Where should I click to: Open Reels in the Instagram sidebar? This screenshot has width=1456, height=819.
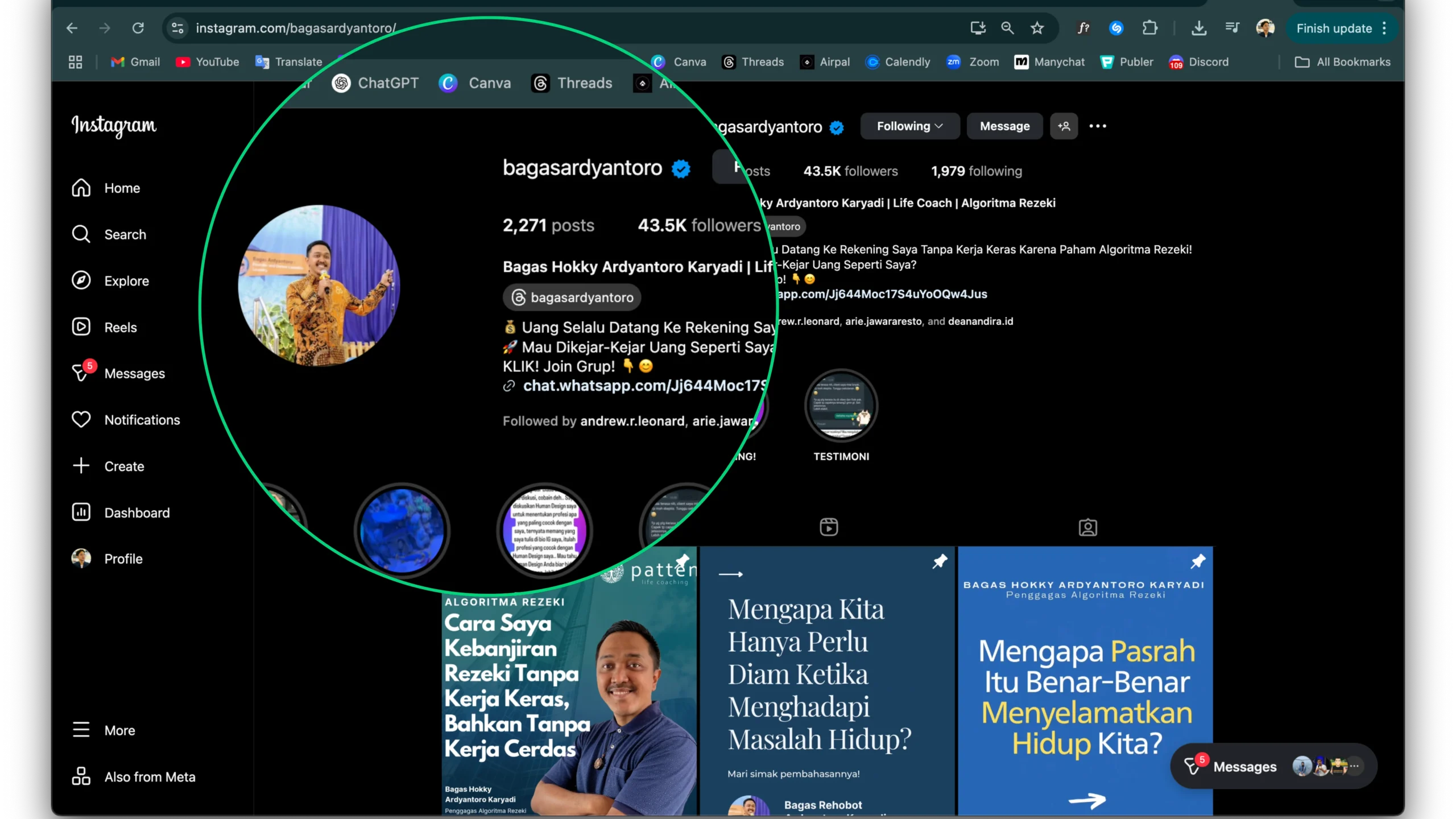(104, 327)
